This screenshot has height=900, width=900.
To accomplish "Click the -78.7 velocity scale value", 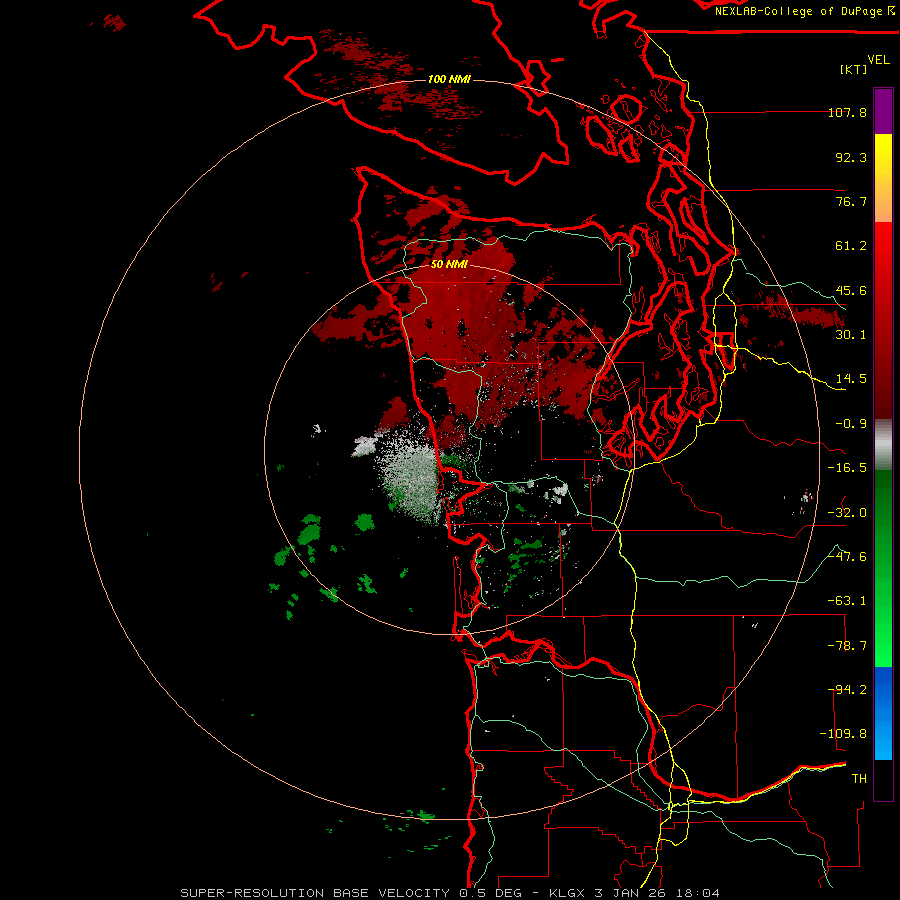I will 847,646.
